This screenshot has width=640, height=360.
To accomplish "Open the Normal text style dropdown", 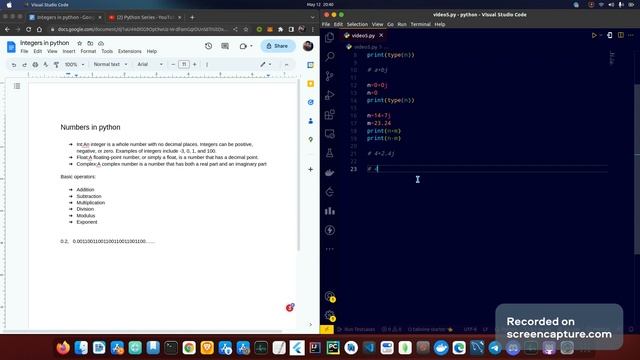I will tap(110, 64).
